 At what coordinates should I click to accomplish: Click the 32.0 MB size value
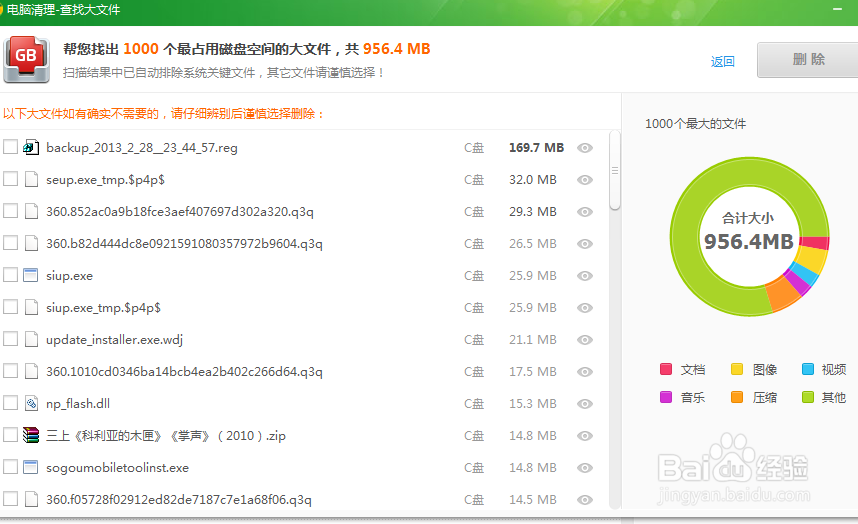[x=532, y=179]
